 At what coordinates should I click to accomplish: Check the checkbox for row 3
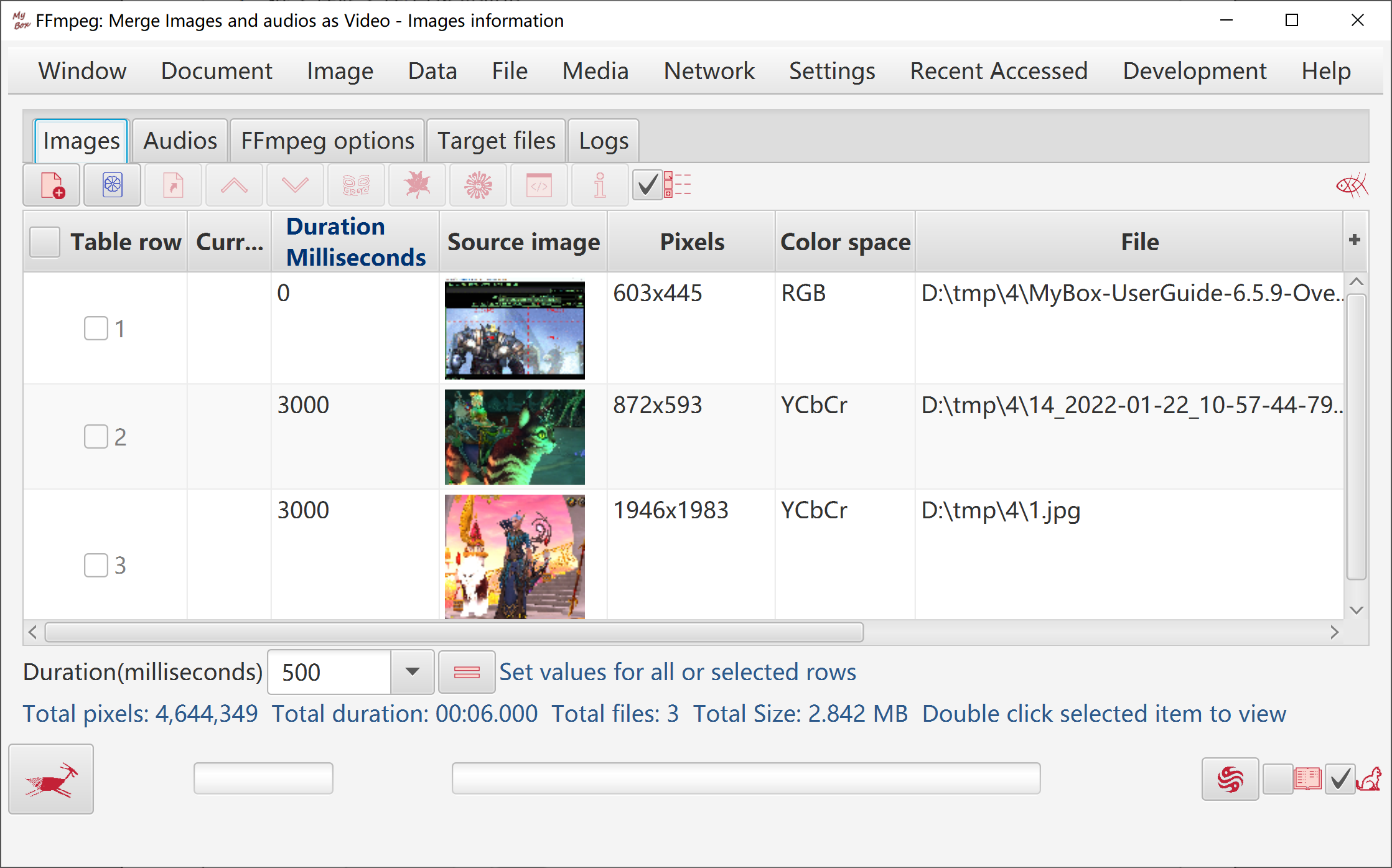coord(96,565)
